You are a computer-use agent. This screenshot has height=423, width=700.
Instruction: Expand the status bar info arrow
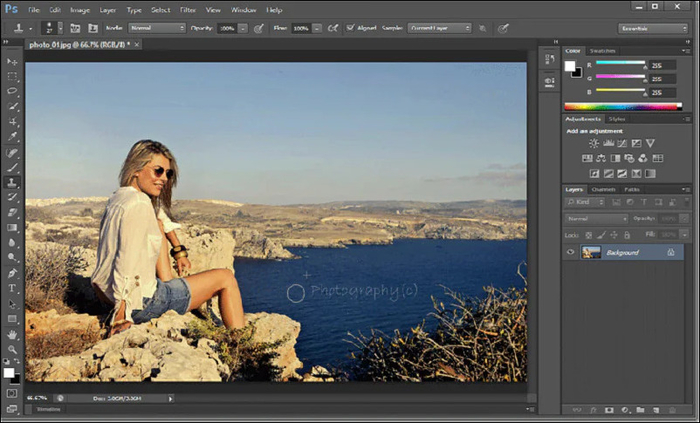click(x=171, y=398)
